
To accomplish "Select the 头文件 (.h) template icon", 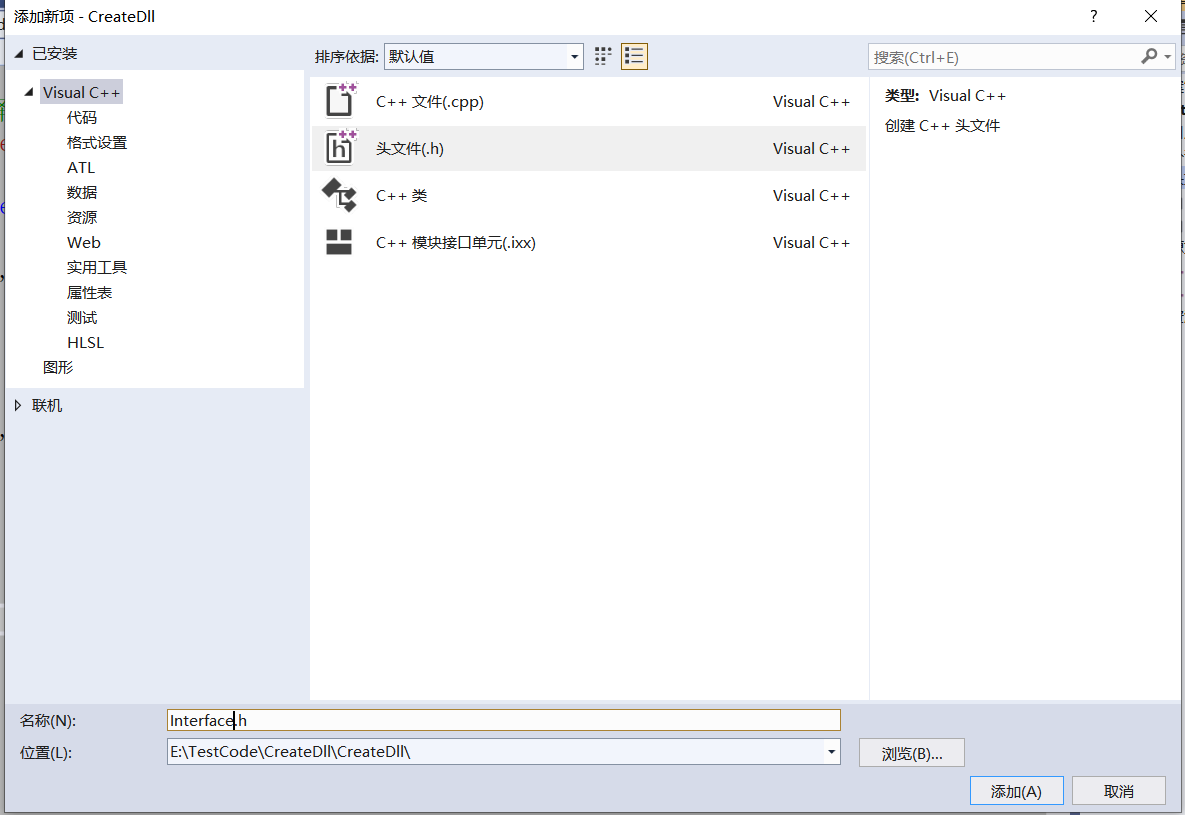I will (x=340, y=147).
